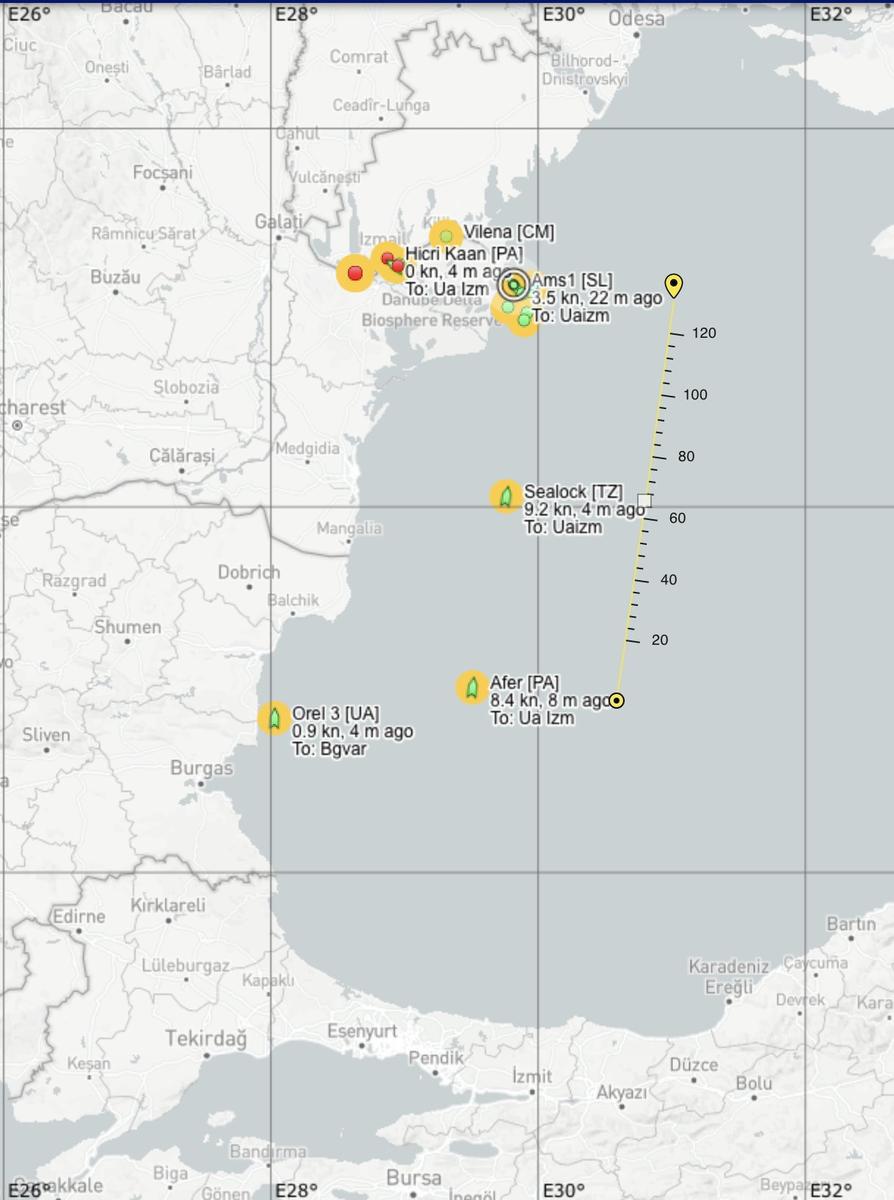Click the Odesa city label
This screenshot has height=1200, width=894.
tap(636, 19)
